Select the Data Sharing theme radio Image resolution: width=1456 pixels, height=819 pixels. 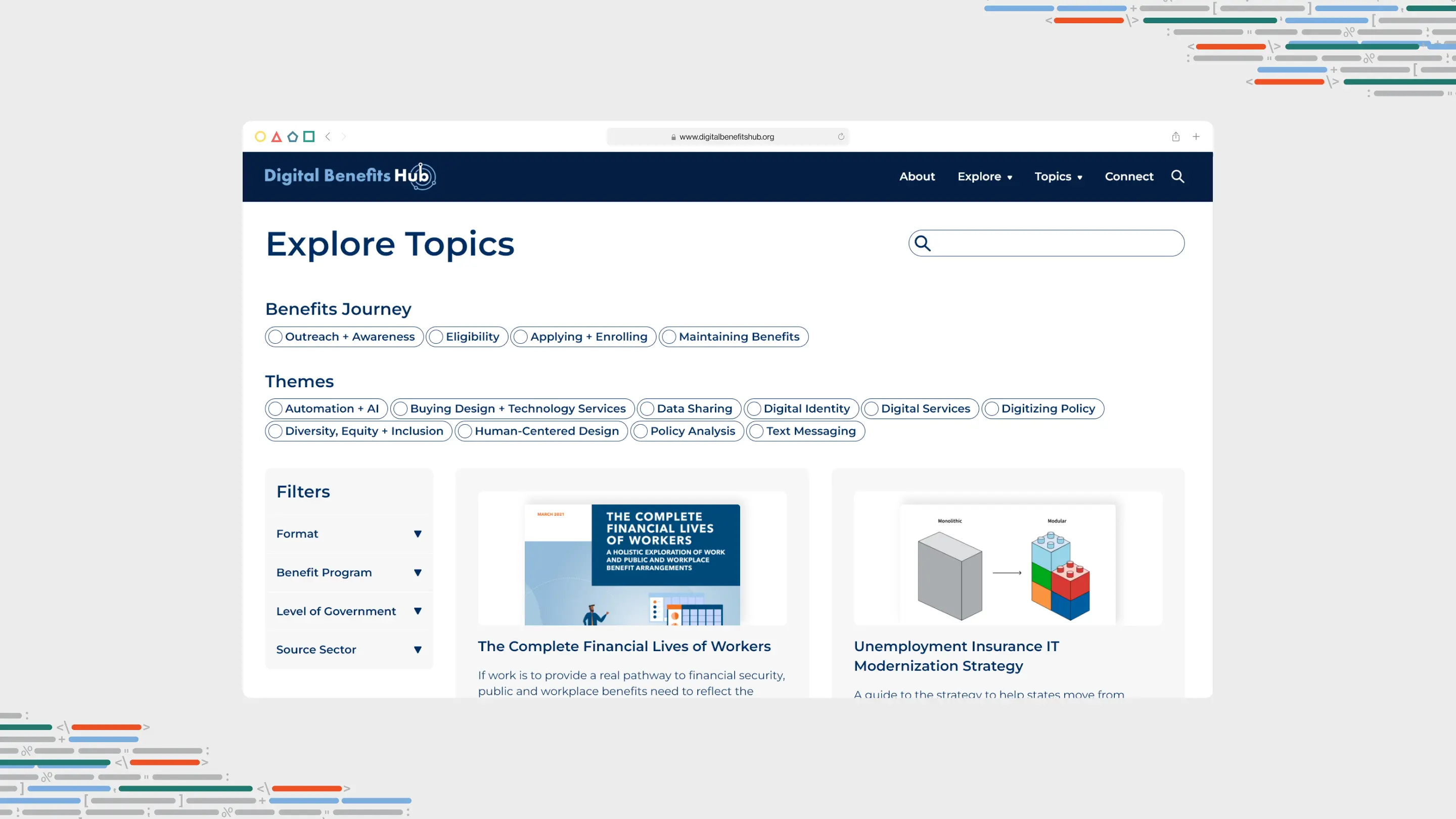(x=647, y=408)
